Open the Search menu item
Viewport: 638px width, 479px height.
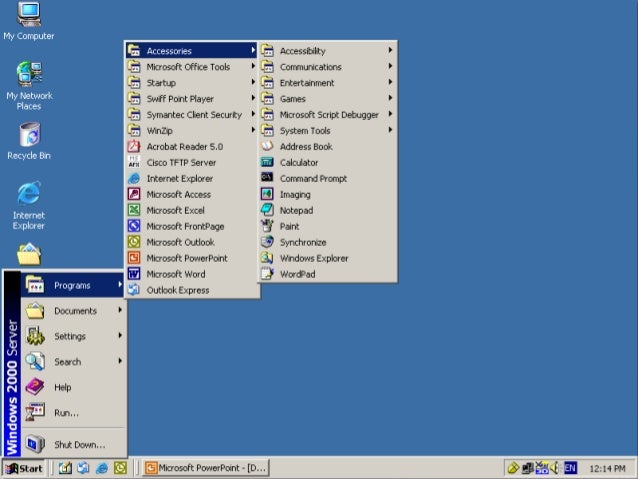pos(72,362)
